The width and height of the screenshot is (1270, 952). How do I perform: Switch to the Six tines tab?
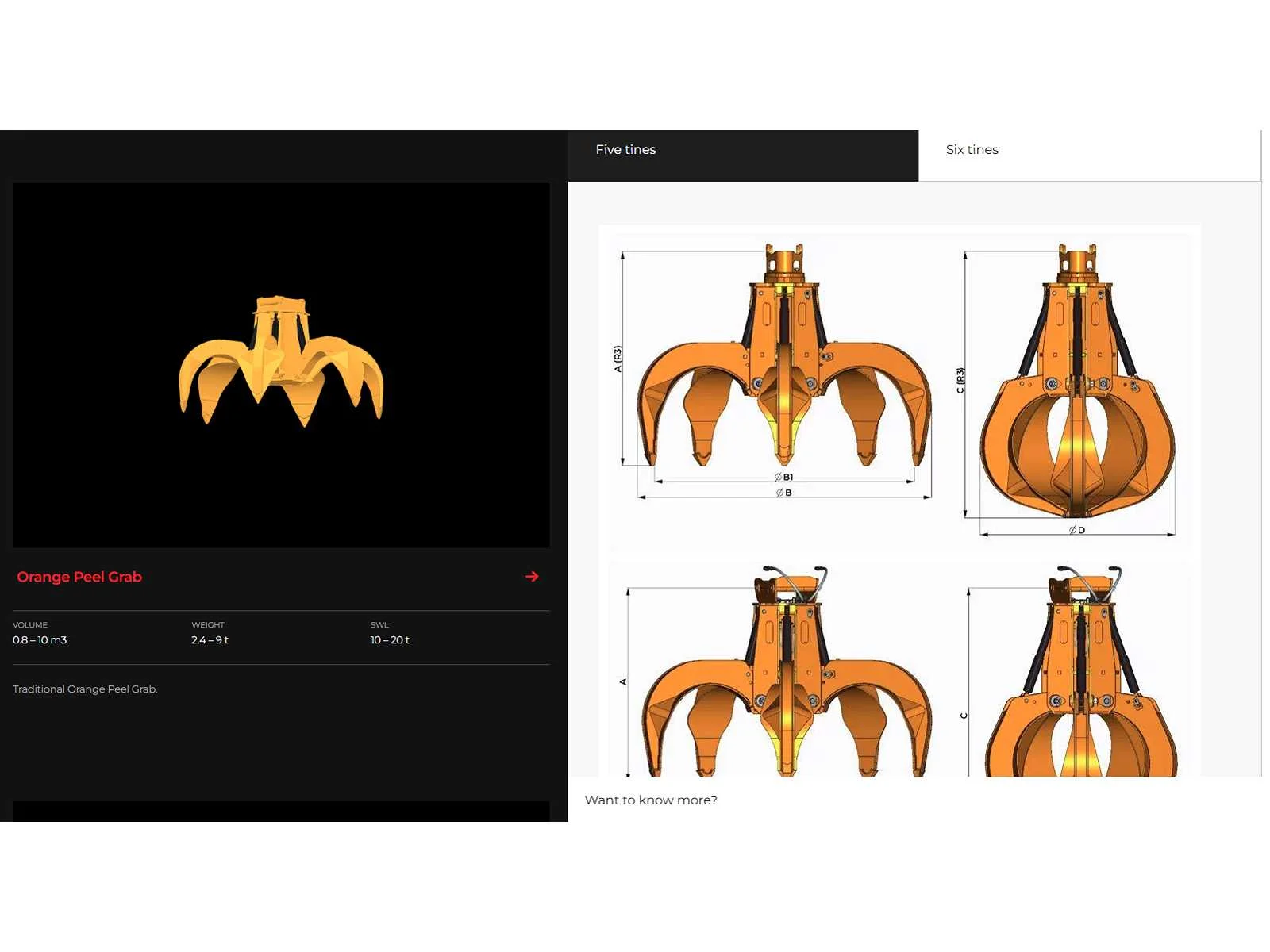pyautogui.click(x=972, y=150)
